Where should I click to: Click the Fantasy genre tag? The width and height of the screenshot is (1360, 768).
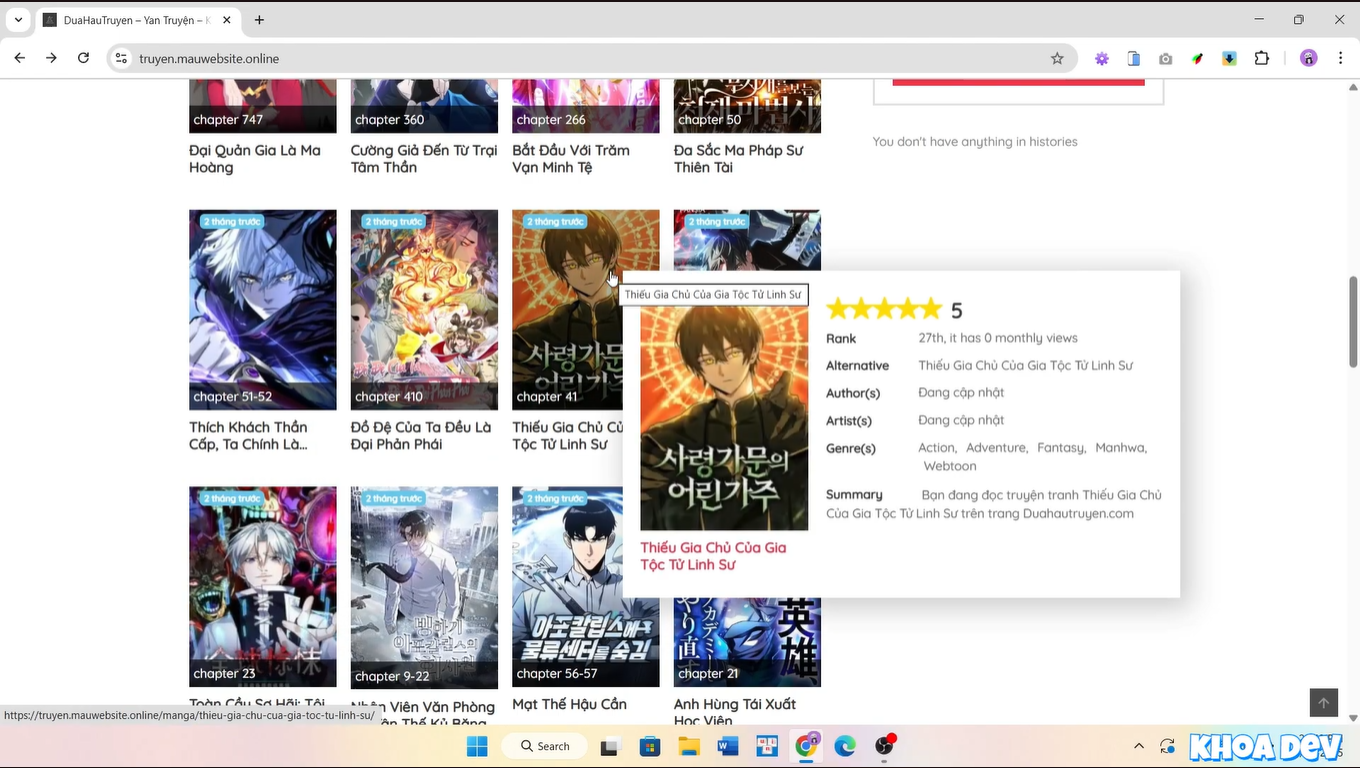(x=1061, y=448)
